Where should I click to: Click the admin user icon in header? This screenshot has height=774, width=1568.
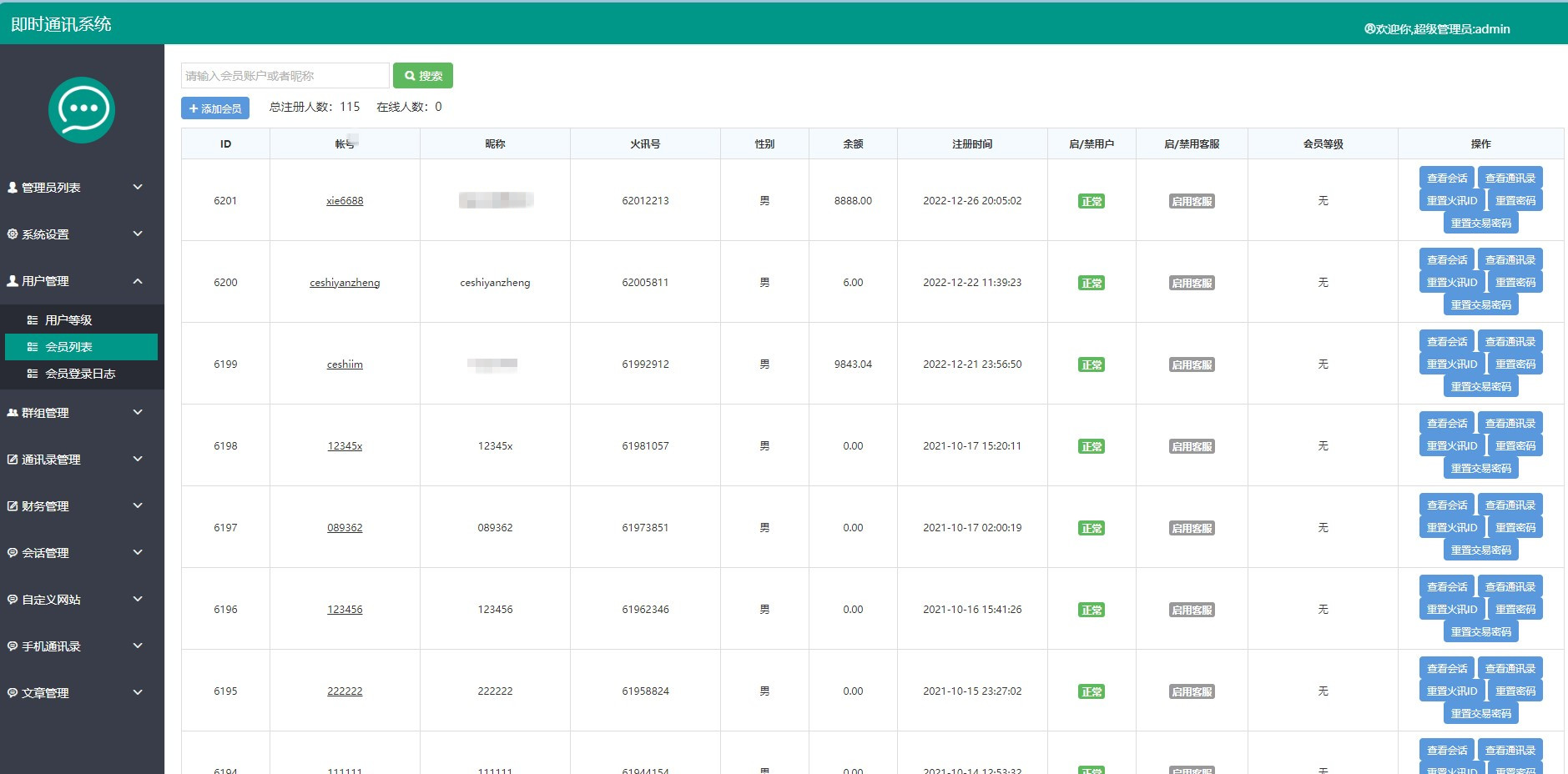[x=1369, y=29]
